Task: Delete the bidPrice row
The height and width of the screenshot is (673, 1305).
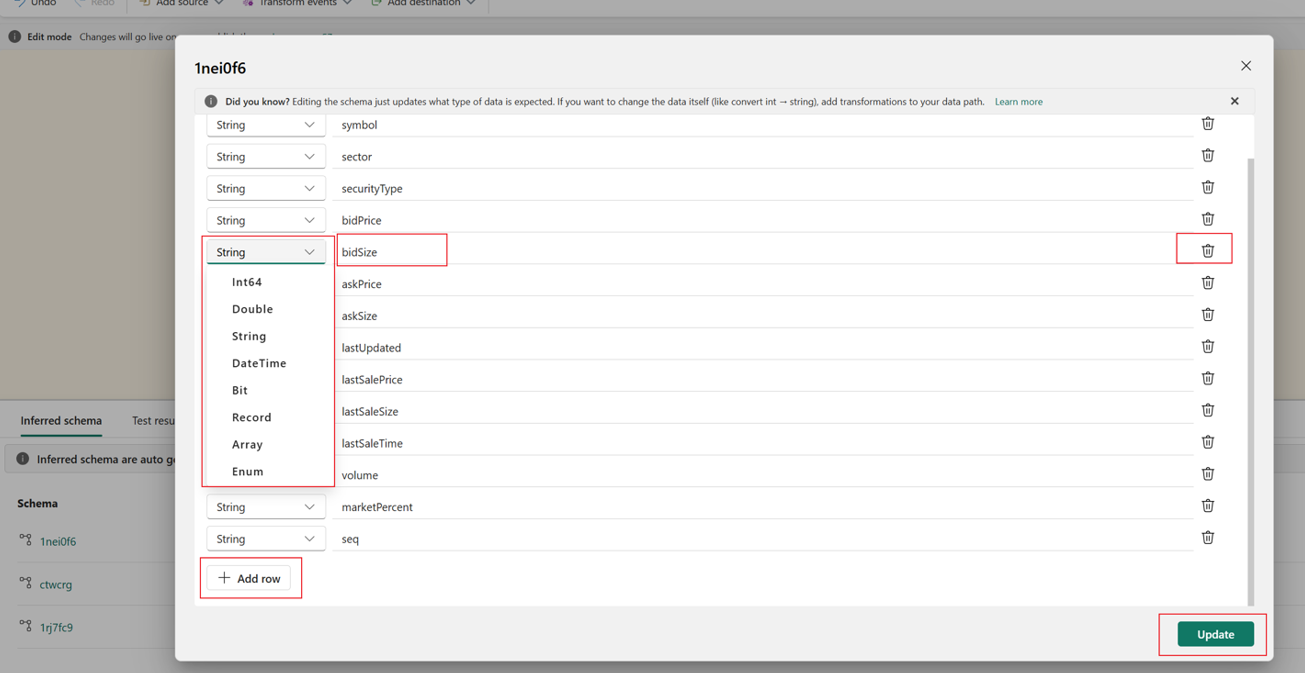Action: (1208, 219)
